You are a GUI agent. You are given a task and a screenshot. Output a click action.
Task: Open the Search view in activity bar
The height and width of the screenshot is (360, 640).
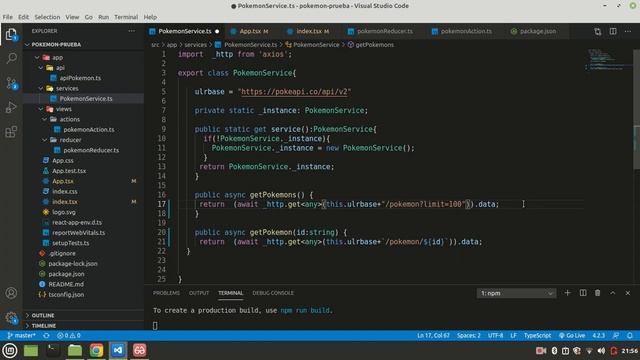point(11,58)
